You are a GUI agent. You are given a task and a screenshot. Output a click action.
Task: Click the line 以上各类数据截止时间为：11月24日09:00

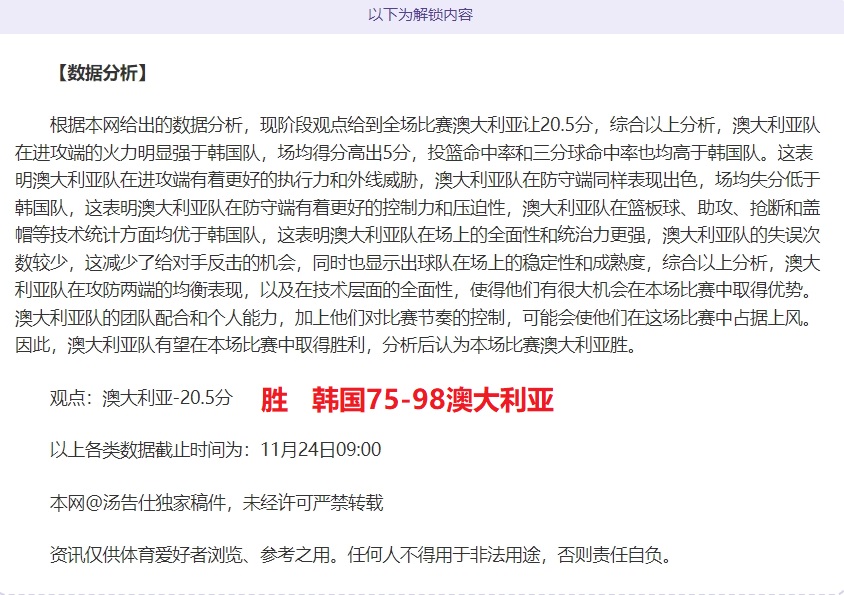[215, 450]
